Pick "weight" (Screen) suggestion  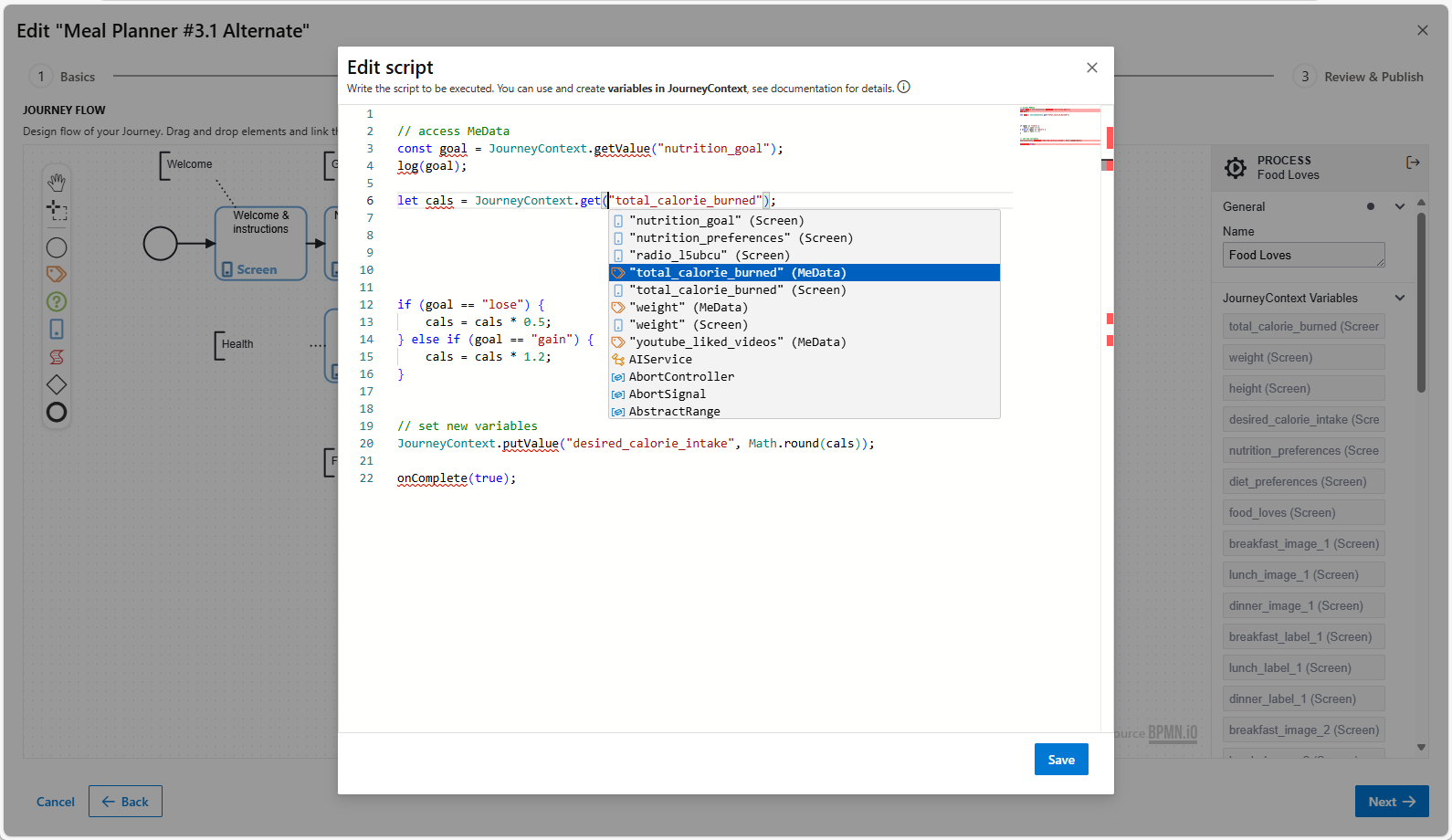805,324
